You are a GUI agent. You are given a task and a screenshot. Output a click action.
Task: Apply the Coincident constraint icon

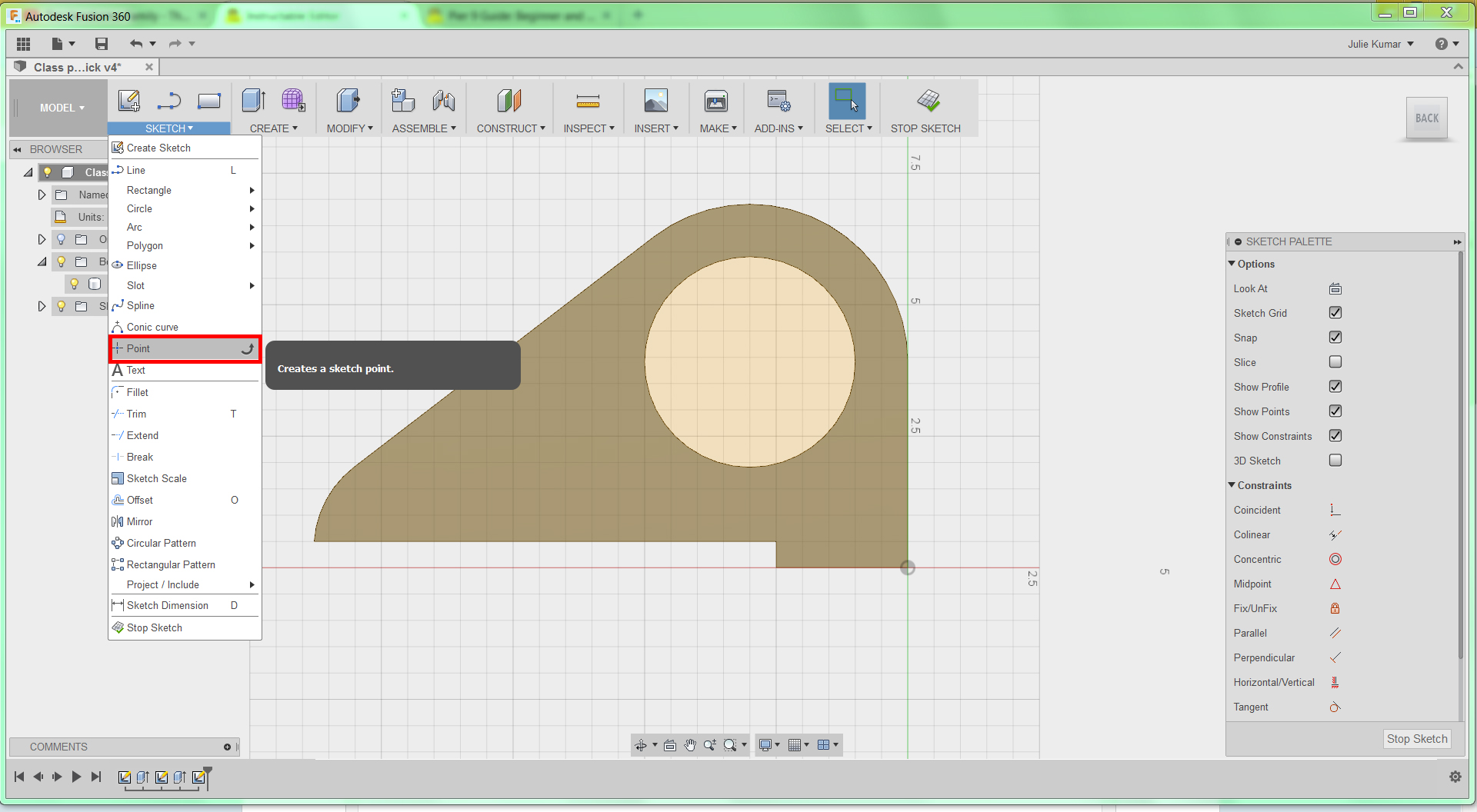click(x=1335, y=510)
